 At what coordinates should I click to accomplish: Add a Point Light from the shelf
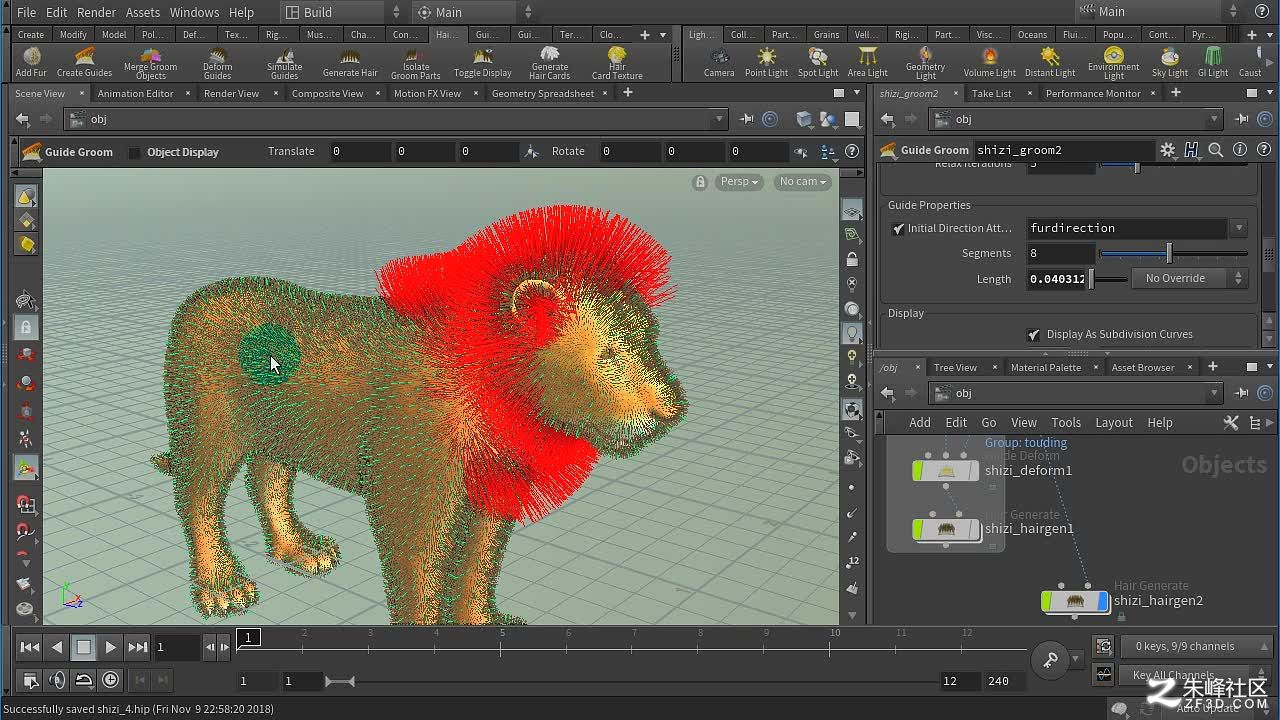(x=766, y=62)
